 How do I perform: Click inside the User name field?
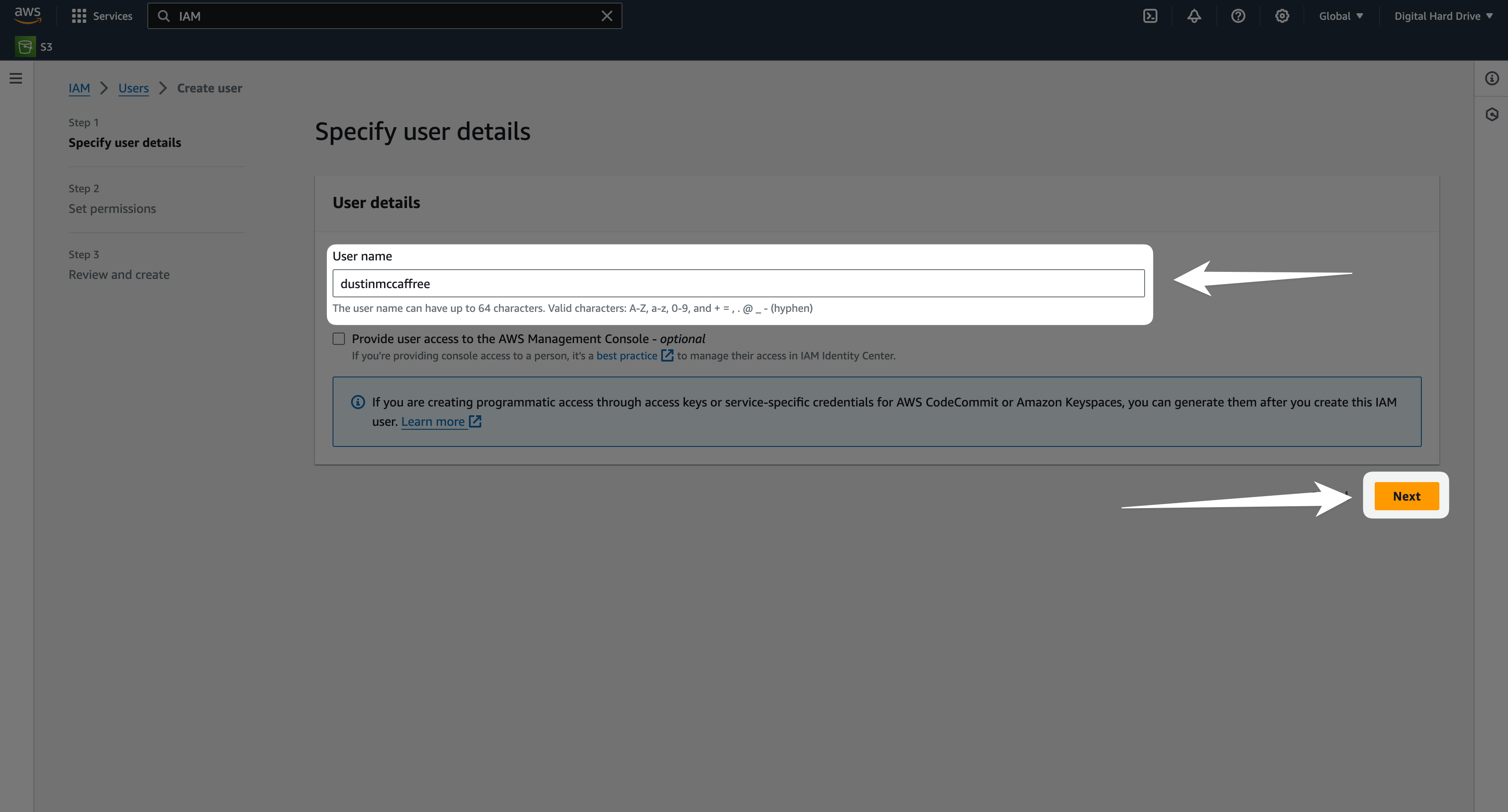738,283
